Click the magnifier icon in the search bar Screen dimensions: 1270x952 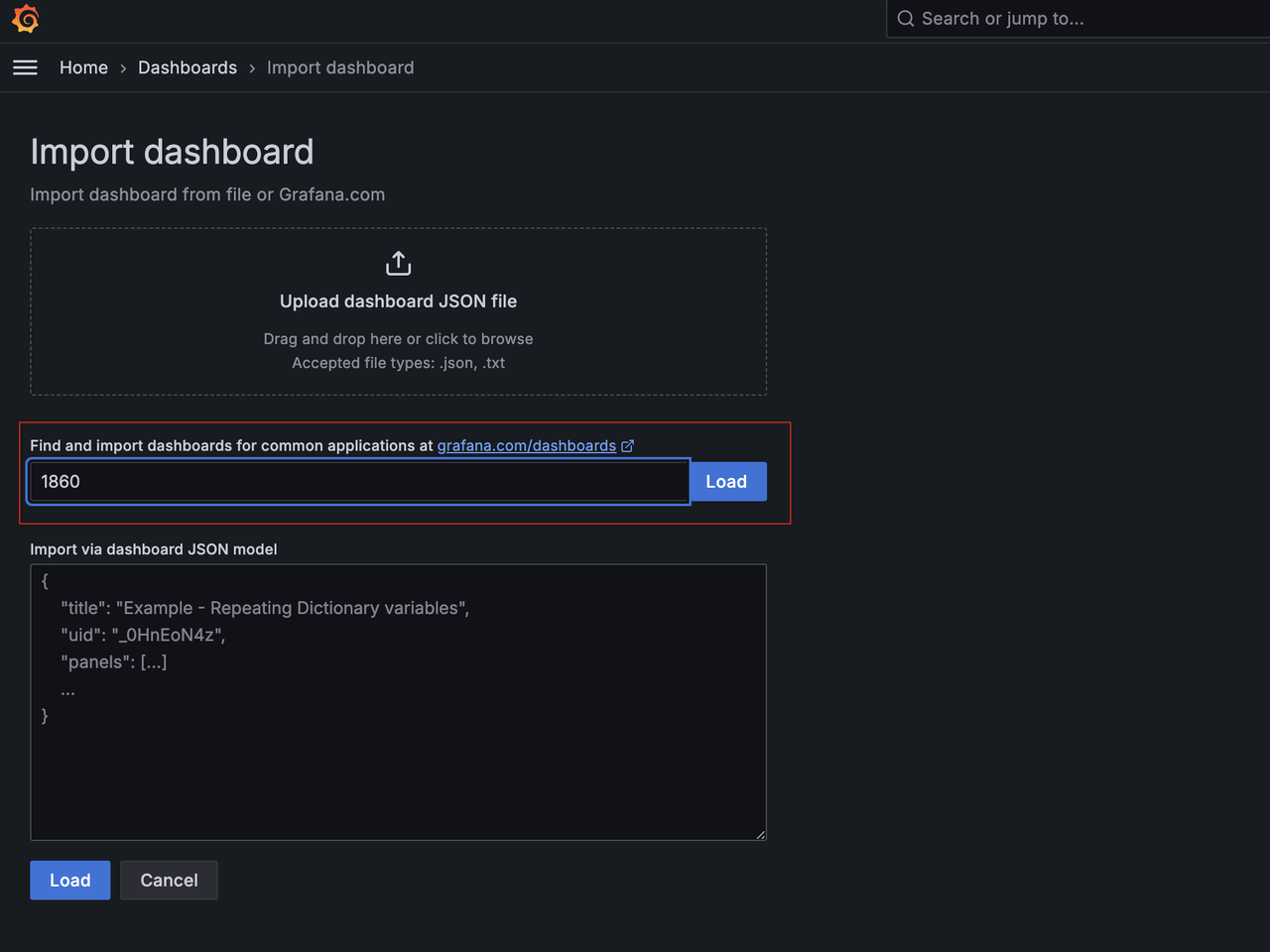[904, 18]
